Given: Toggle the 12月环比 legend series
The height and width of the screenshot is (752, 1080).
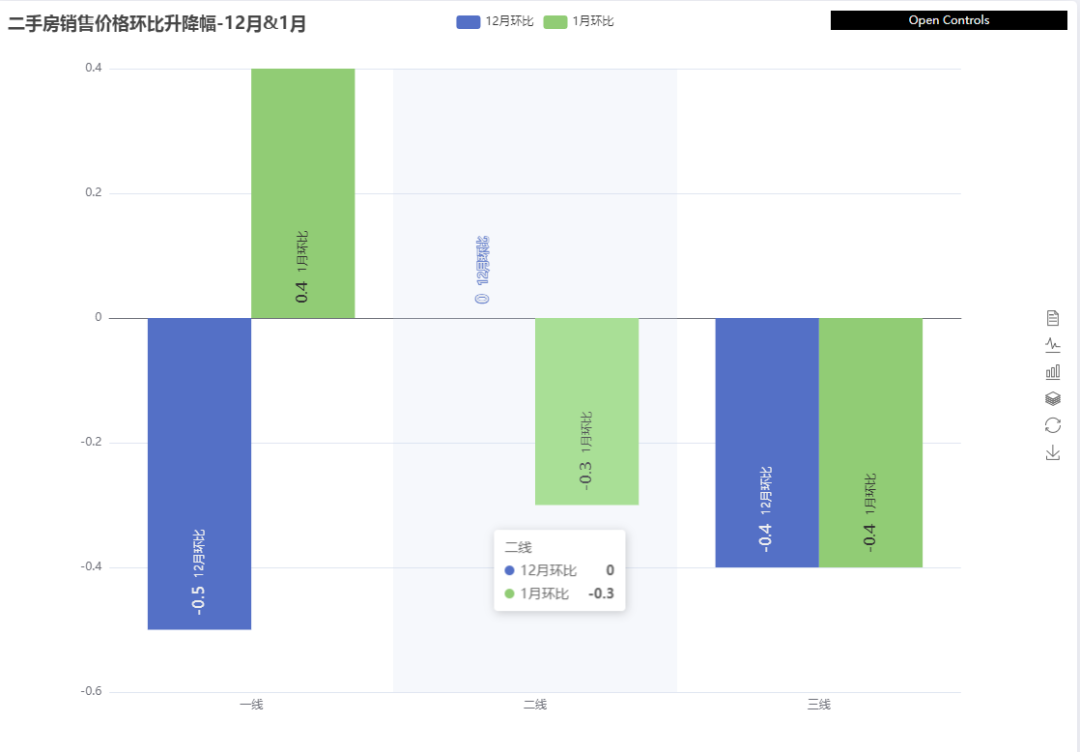Looking at the screenshot, I should [x=495, y=21].
